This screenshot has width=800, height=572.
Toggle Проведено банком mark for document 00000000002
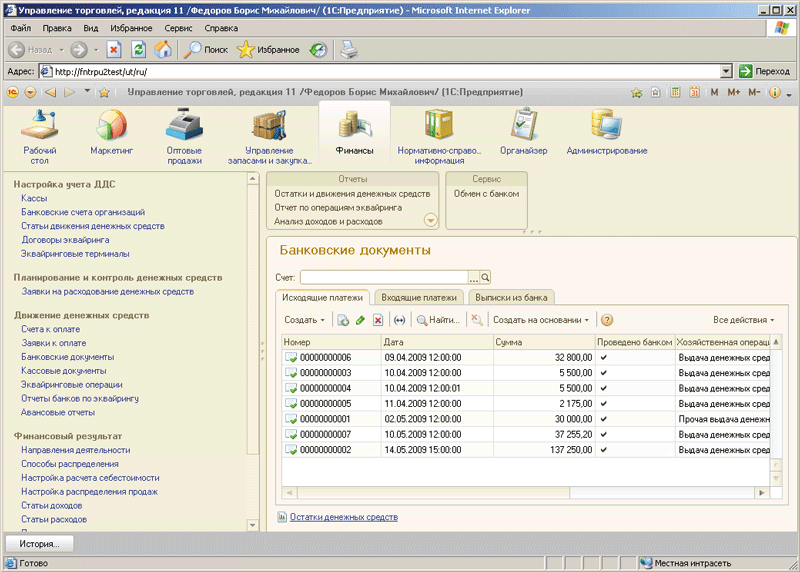(604, 450)
